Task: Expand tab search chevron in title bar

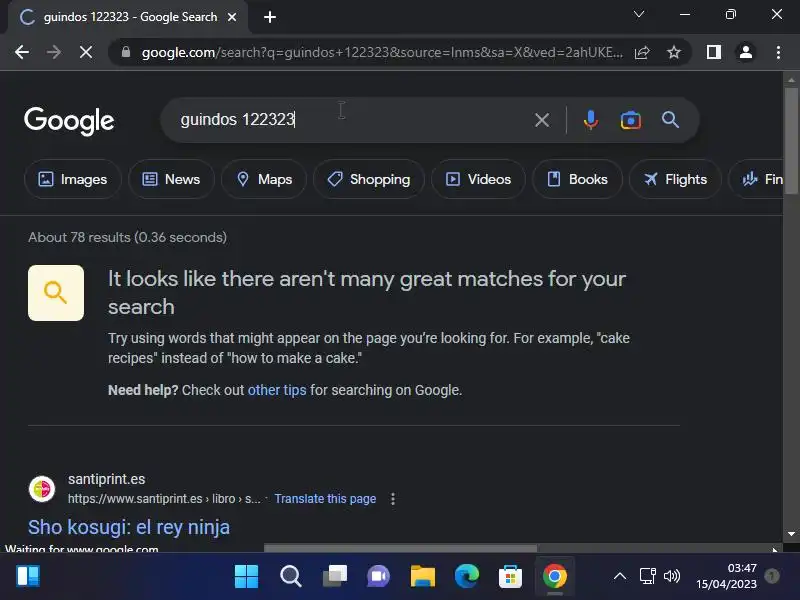Action: click(639, 14)
